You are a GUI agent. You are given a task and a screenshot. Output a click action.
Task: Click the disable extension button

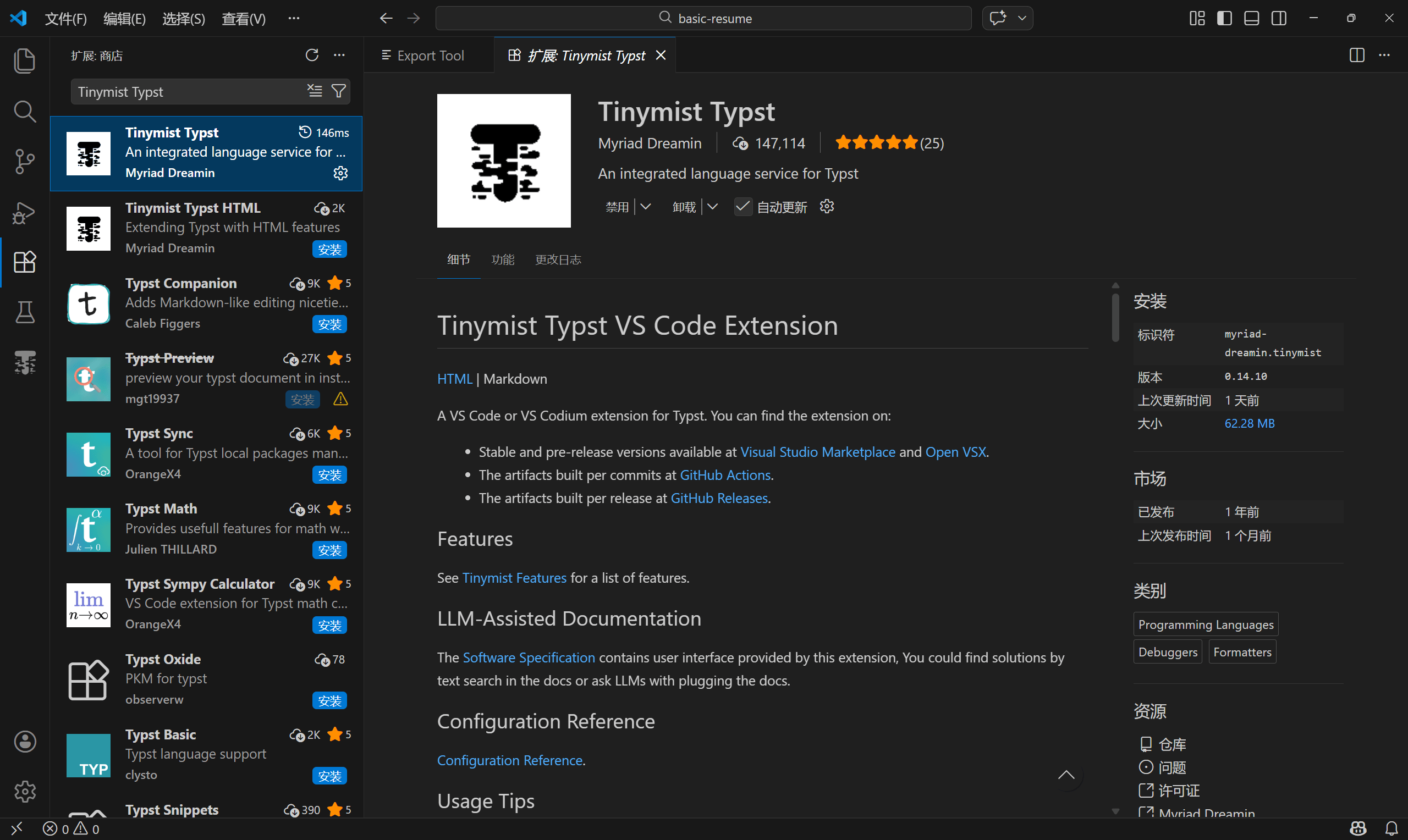click(617, 207)
